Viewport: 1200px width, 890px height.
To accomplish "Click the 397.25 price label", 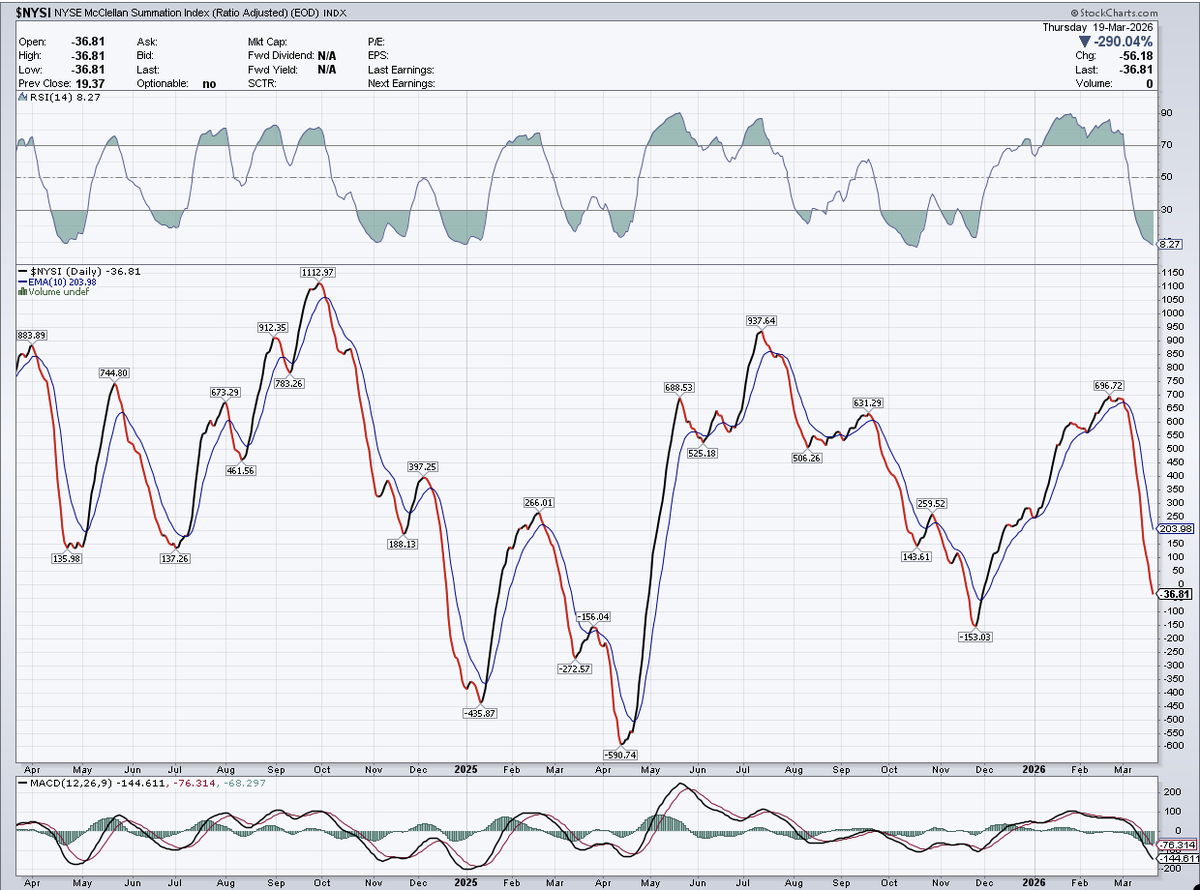I will pos(422,466).
